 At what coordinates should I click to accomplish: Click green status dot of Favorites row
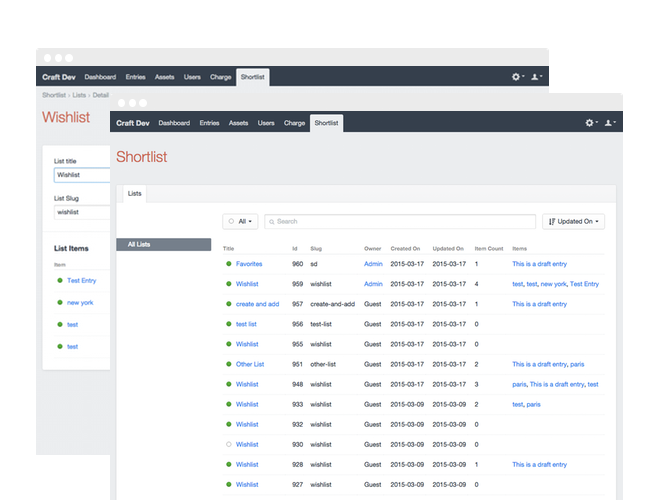[229, 263]
